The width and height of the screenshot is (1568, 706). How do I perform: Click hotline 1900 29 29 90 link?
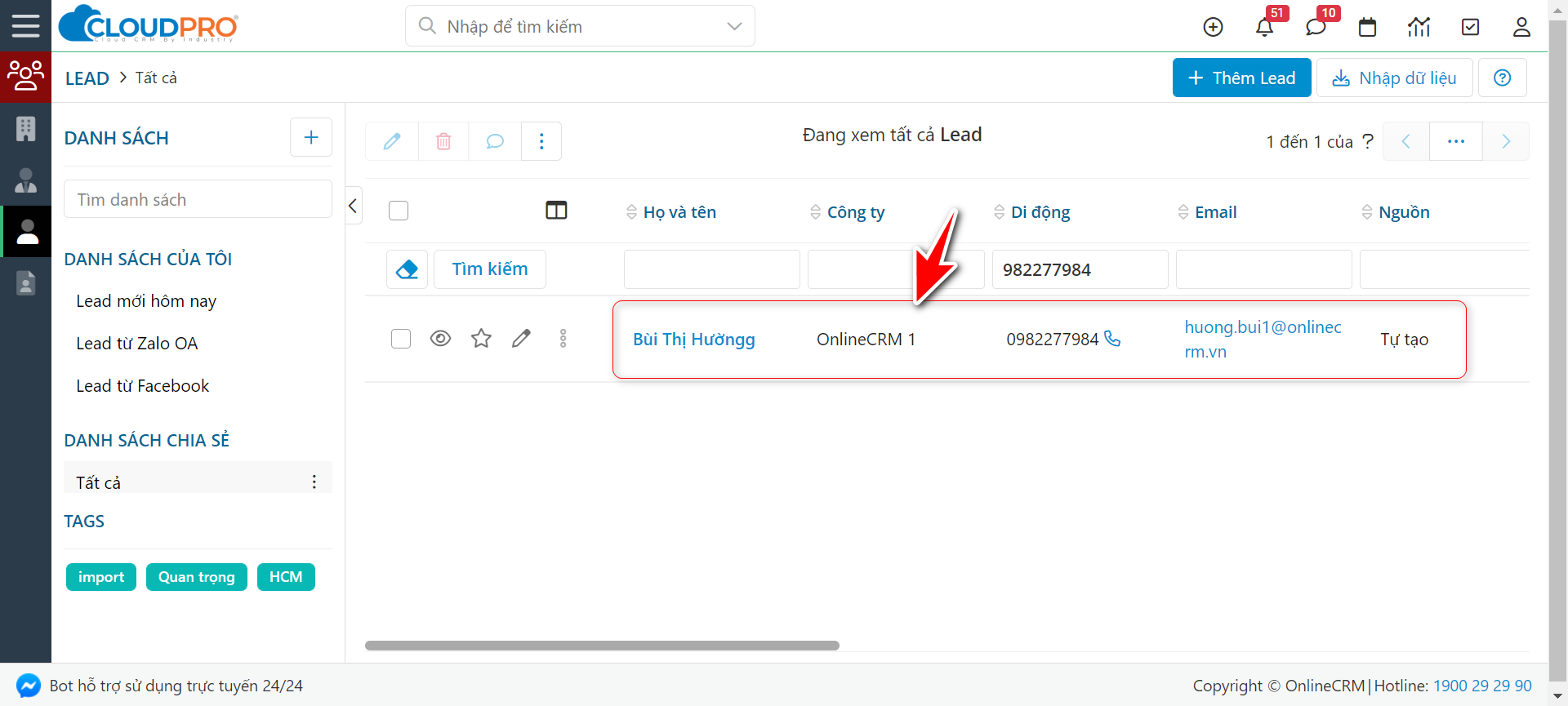pyautogui.click(x=1482, y=686)
